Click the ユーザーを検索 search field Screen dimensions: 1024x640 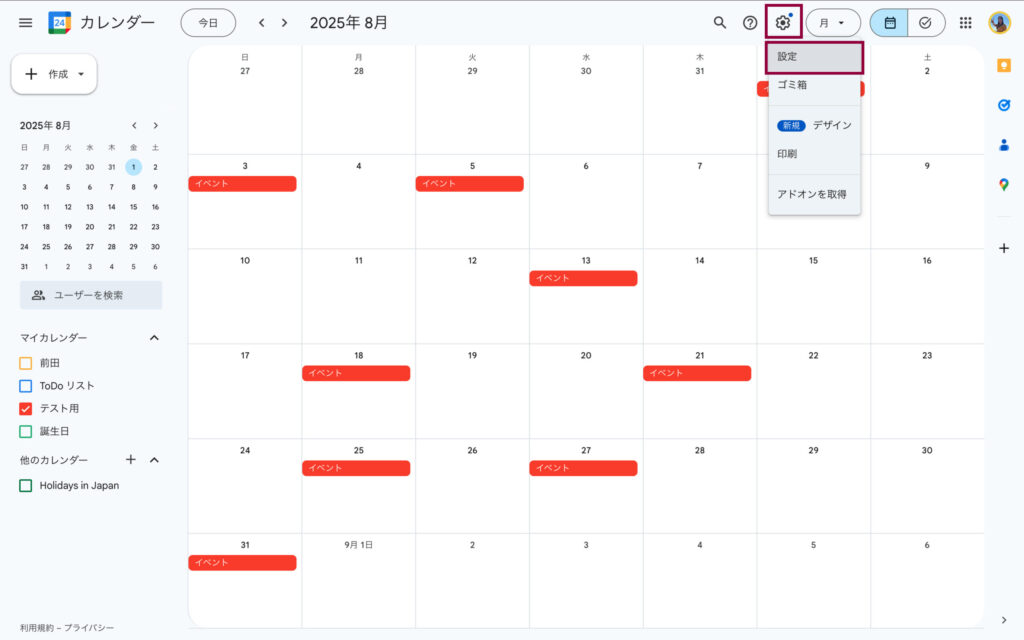pos(91,295)
